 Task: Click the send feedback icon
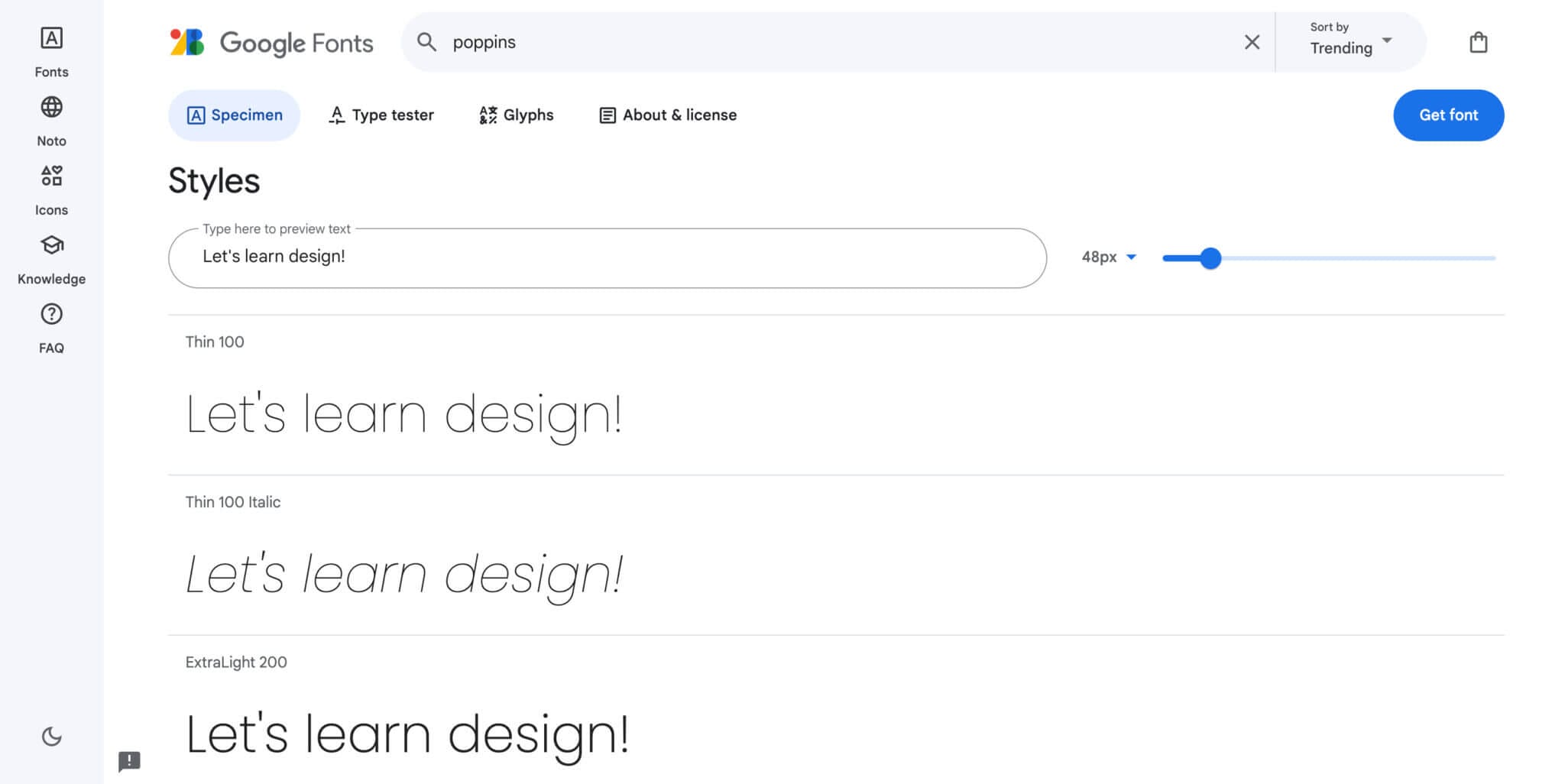[129, 761]
